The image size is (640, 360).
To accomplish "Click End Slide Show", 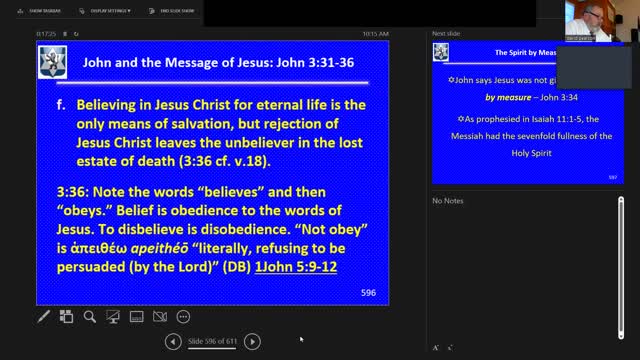I will [172, 11].
